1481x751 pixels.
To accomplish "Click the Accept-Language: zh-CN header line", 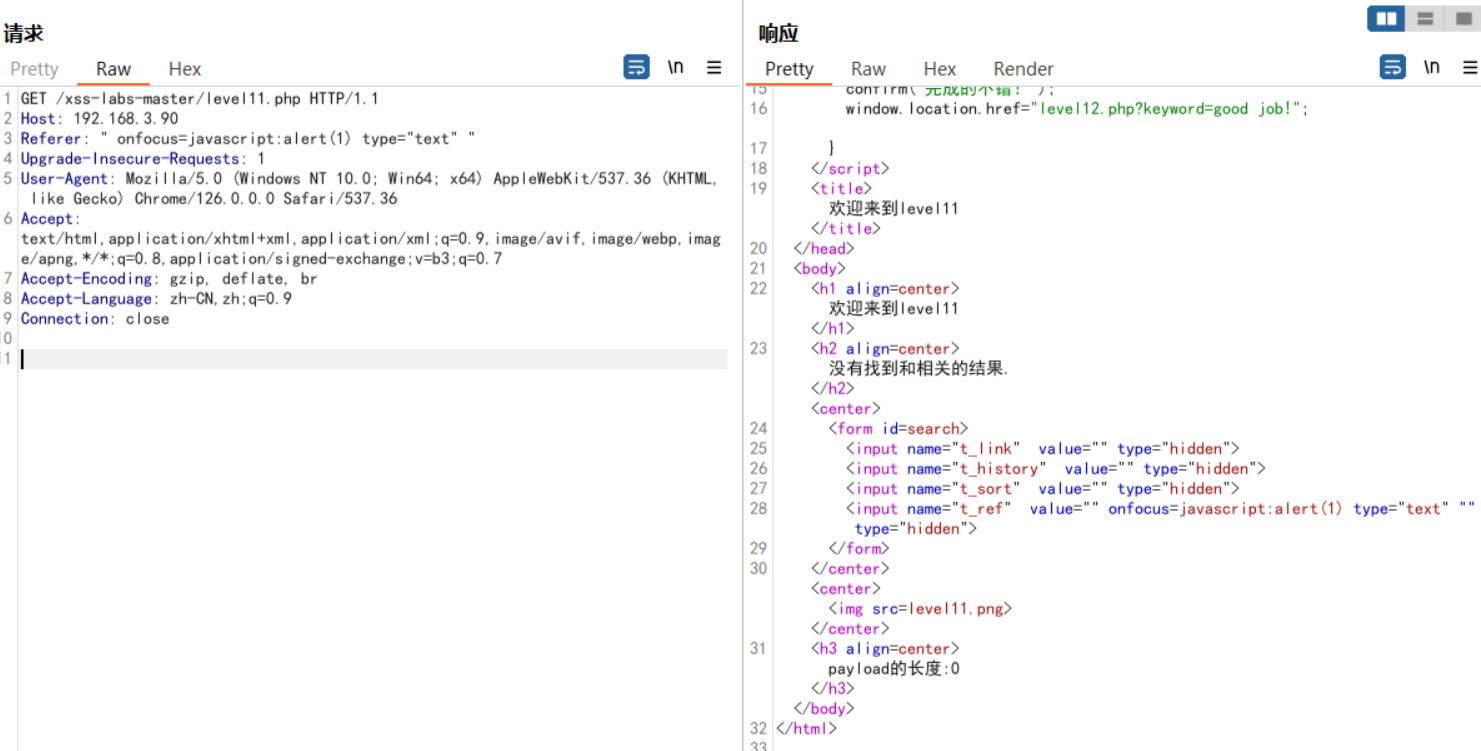I will (x=156, y=299).
